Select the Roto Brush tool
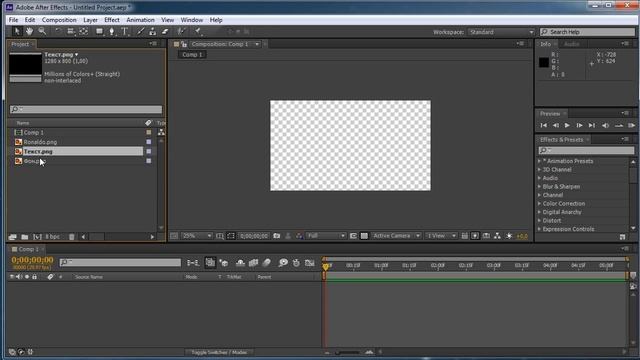Image resolution: width=640 pixels, height=360 pixels. [x=181, y=31]
